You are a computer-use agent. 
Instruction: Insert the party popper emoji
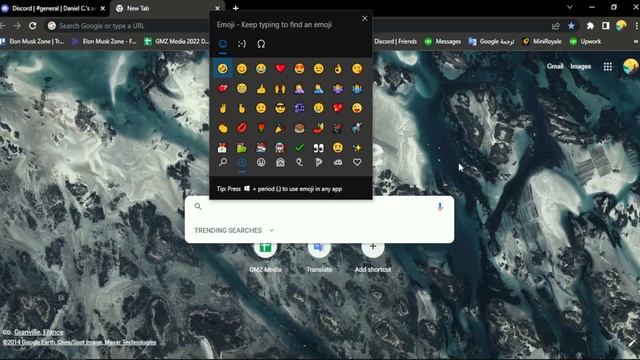[x=280, y=128]
